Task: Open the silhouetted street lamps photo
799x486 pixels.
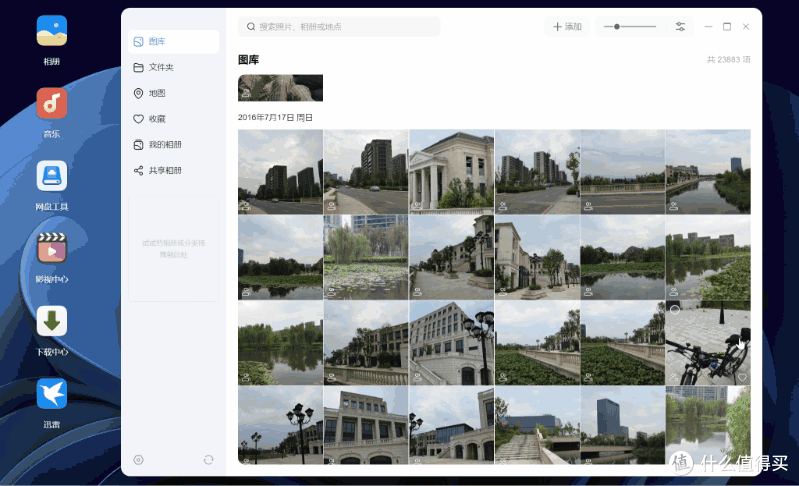Action: (280, 425)
